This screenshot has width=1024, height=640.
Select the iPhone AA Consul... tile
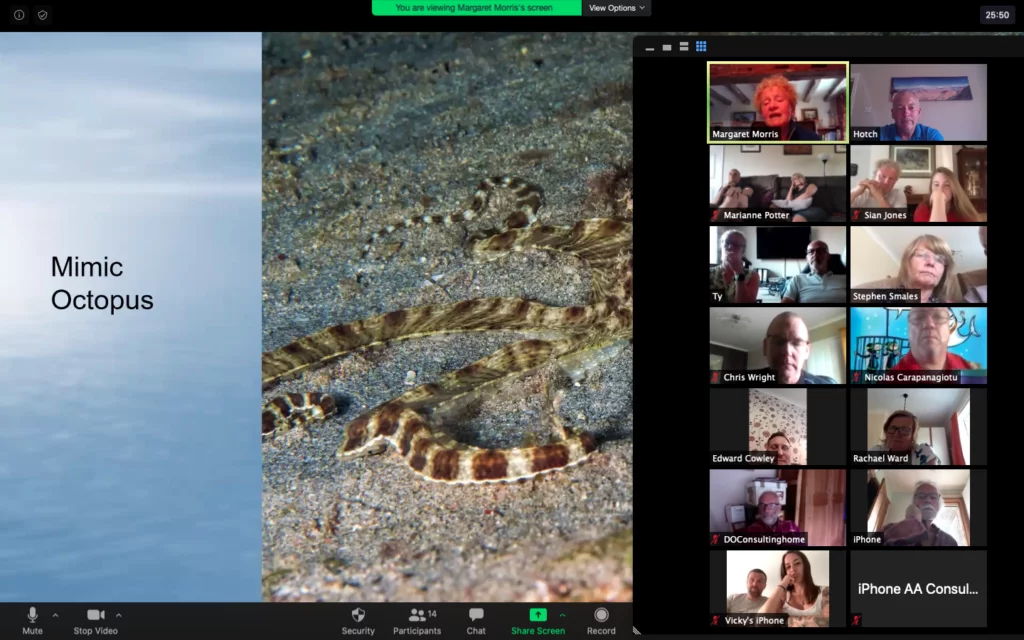click(918, 588)
